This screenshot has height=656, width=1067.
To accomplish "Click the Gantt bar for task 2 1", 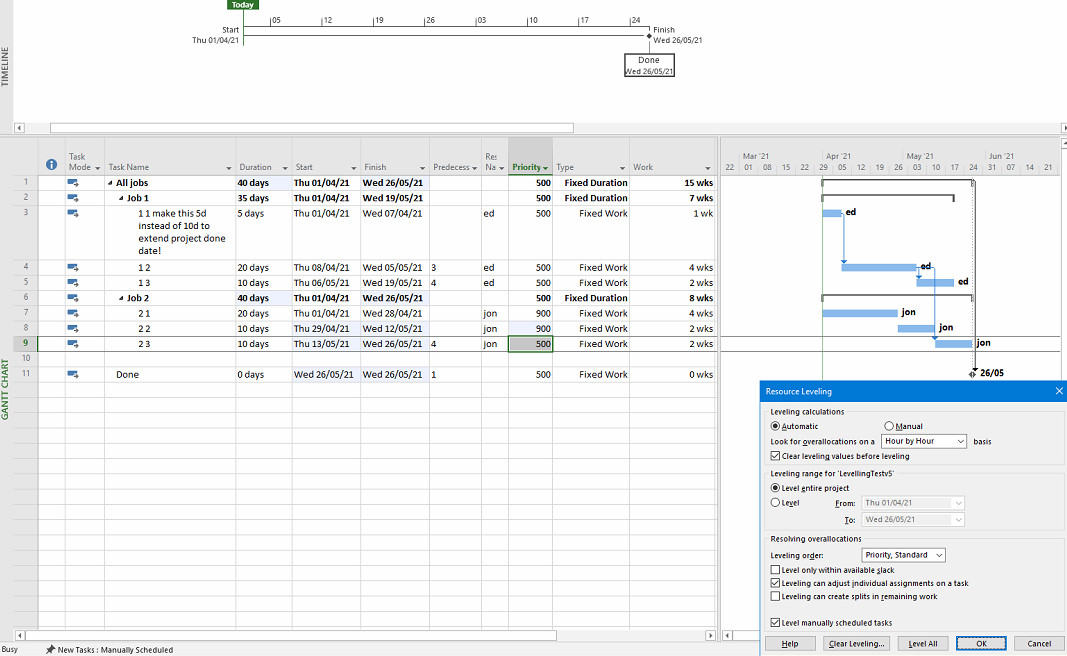I will [x=859, y=313].
